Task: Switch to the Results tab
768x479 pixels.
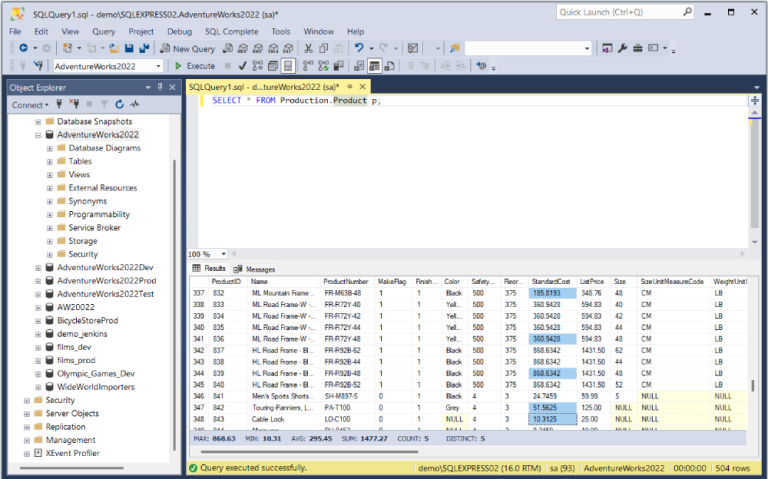Action: (209, 268)
